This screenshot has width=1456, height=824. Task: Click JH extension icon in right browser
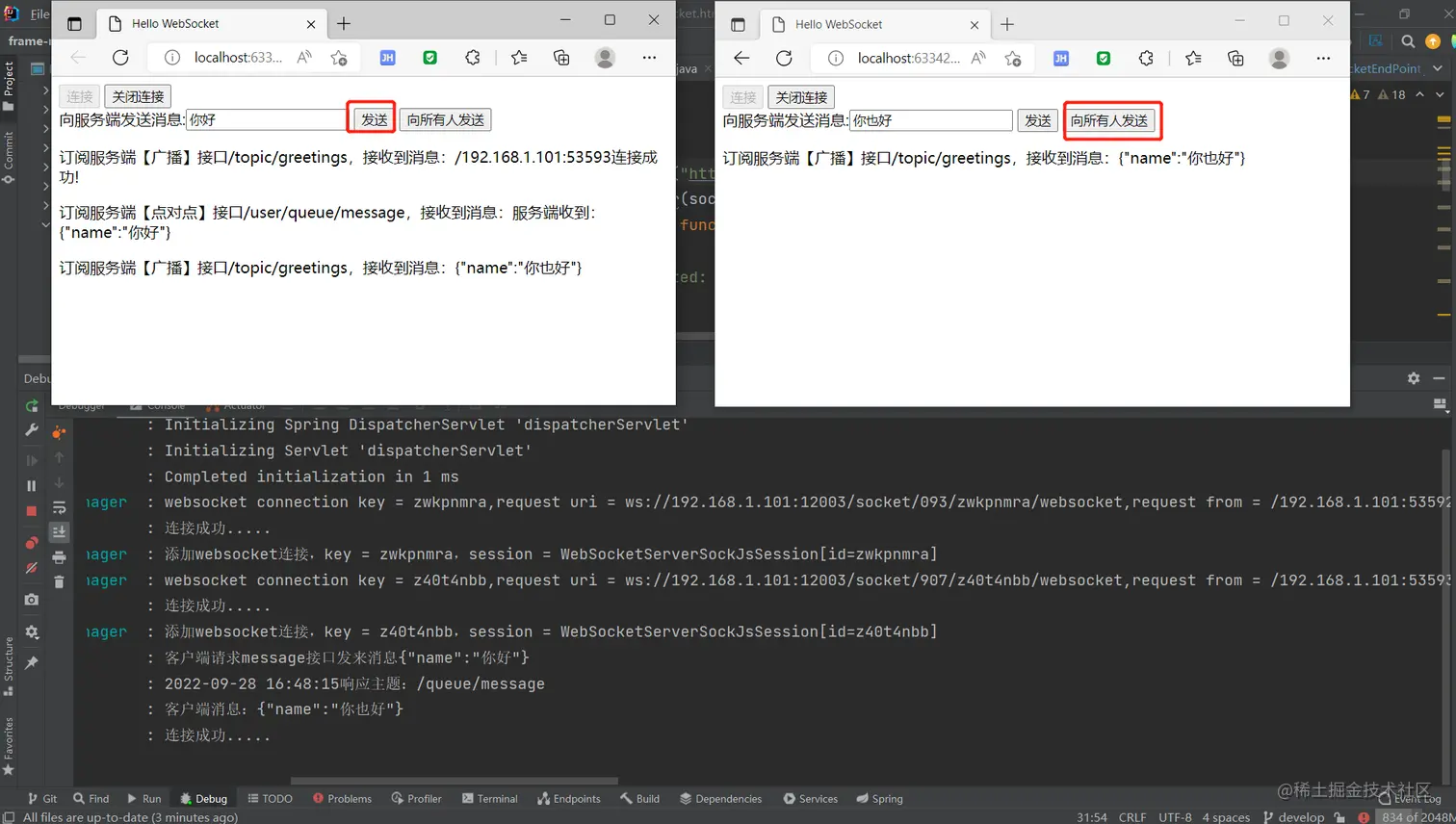tap(1061, 59)
